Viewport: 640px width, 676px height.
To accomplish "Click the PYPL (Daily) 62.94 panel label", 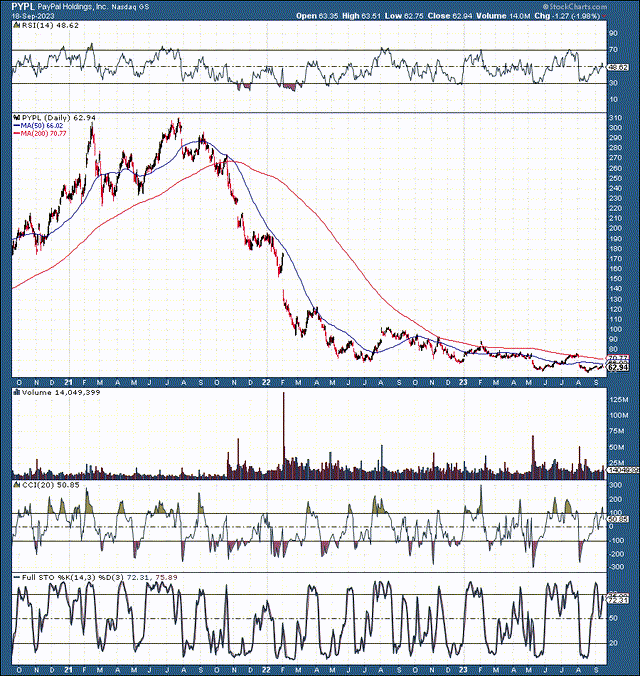I will [59, 117].
